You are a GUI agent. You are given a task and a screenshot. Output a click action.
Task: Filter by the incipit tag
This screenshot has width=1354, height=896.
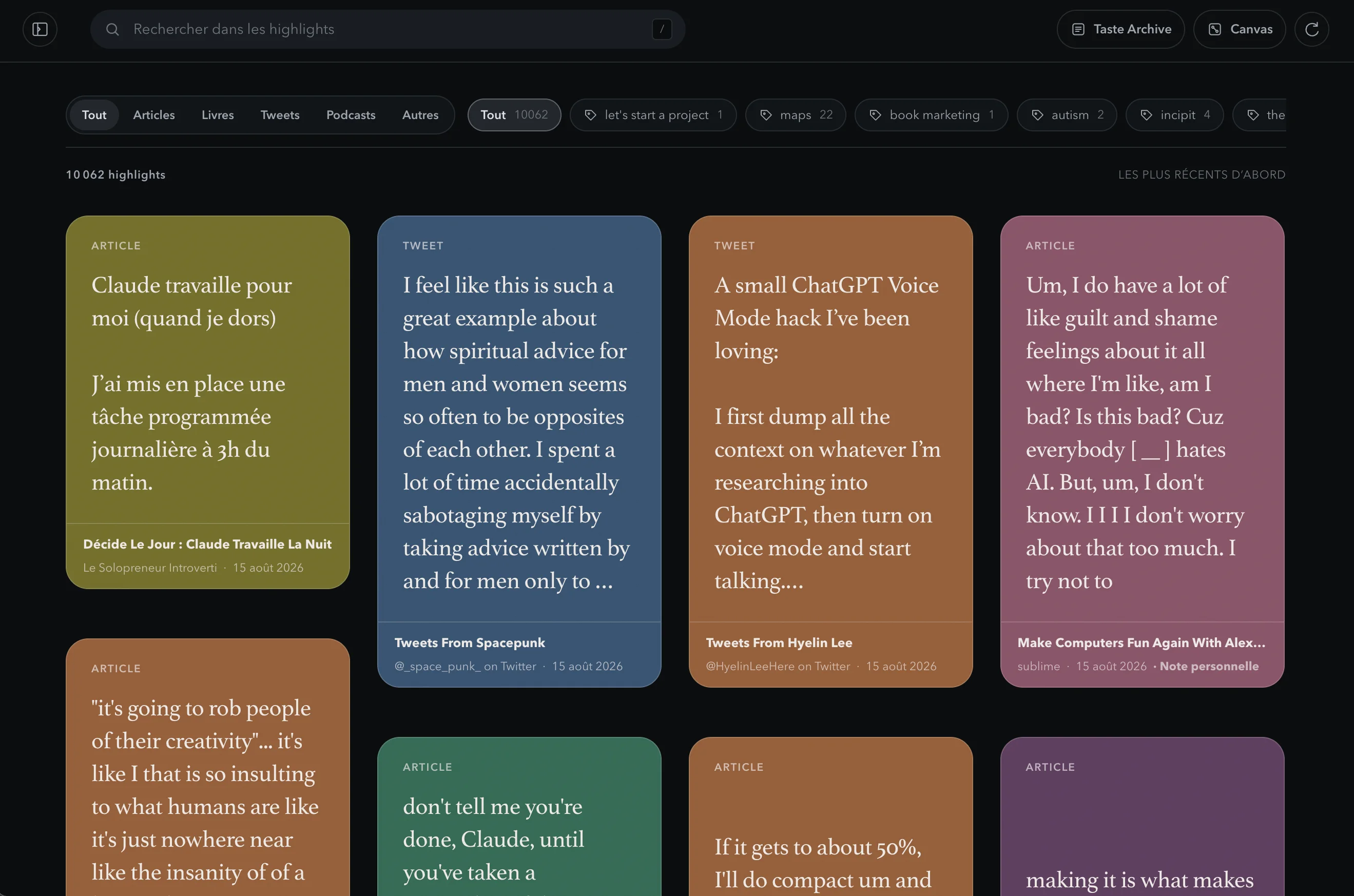coord(1174,115)
